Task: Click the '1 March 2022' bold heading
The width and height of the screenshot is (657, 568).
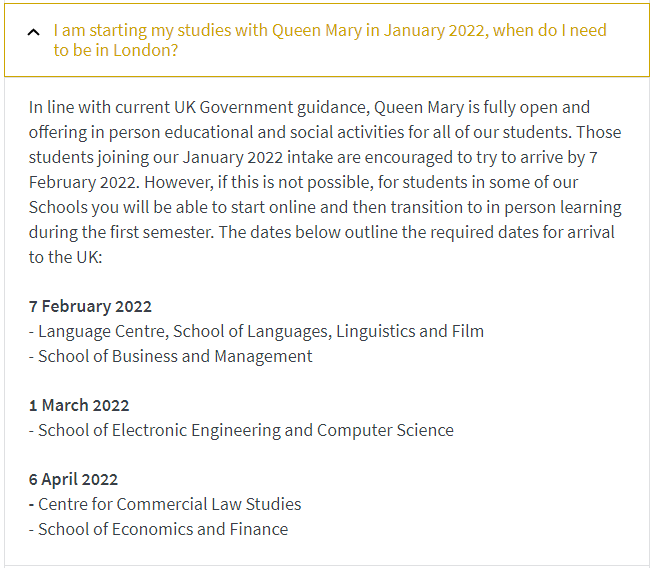Action: point(79,405)
